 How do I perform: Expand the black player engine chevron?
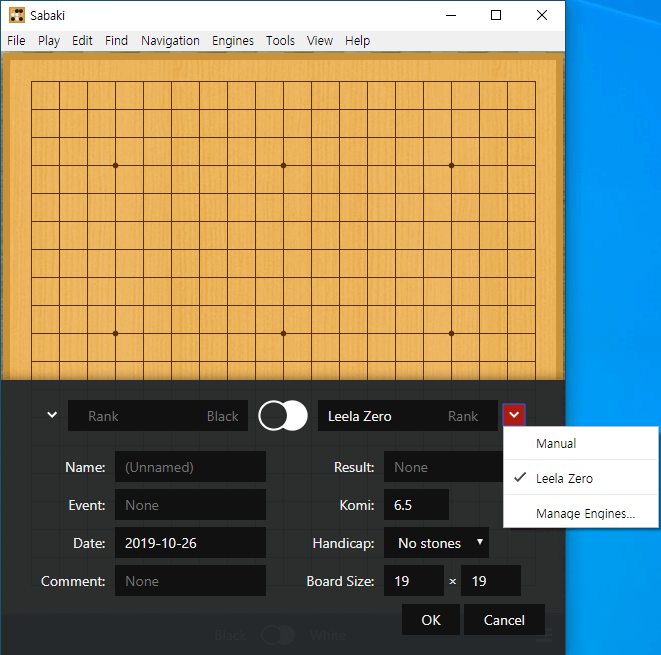point(52,415)
